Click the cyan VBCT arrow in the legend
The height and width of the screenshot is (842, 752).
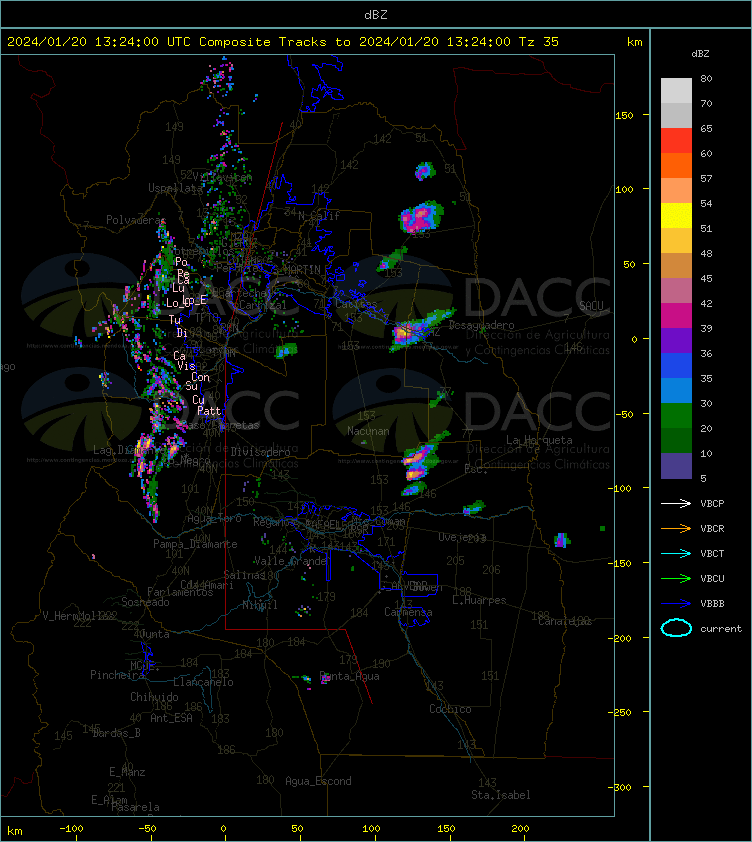676,553
